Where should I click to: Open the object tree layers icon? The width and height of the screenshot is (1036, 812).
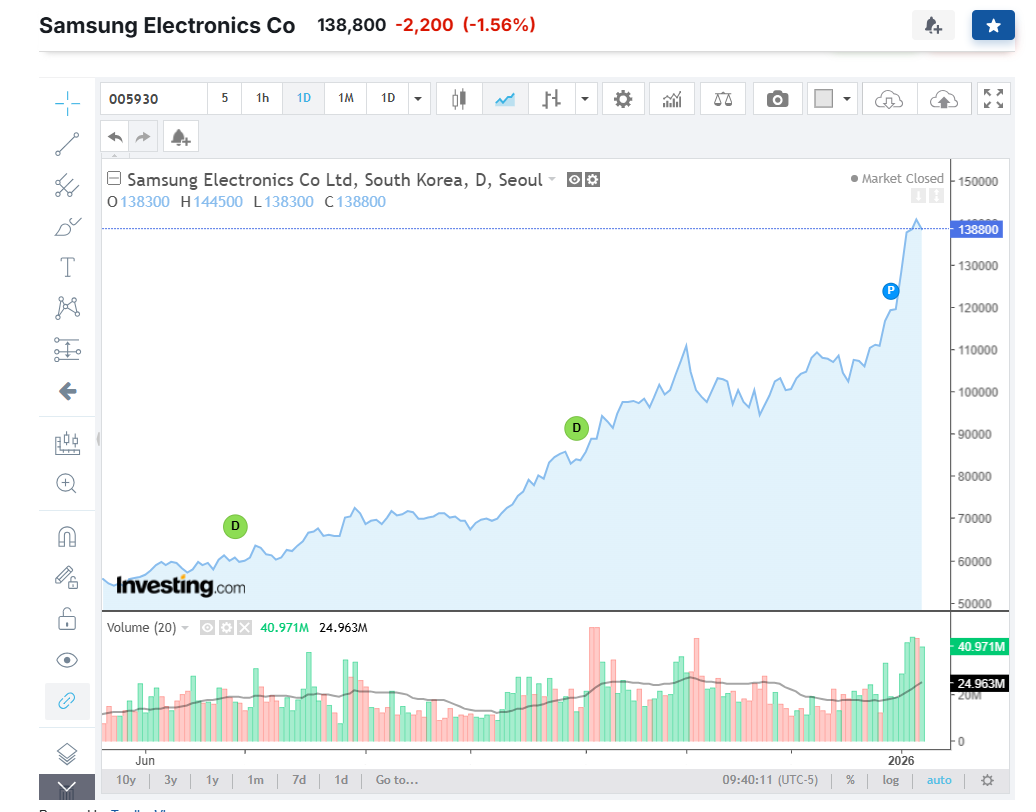(x=67, y=753)
